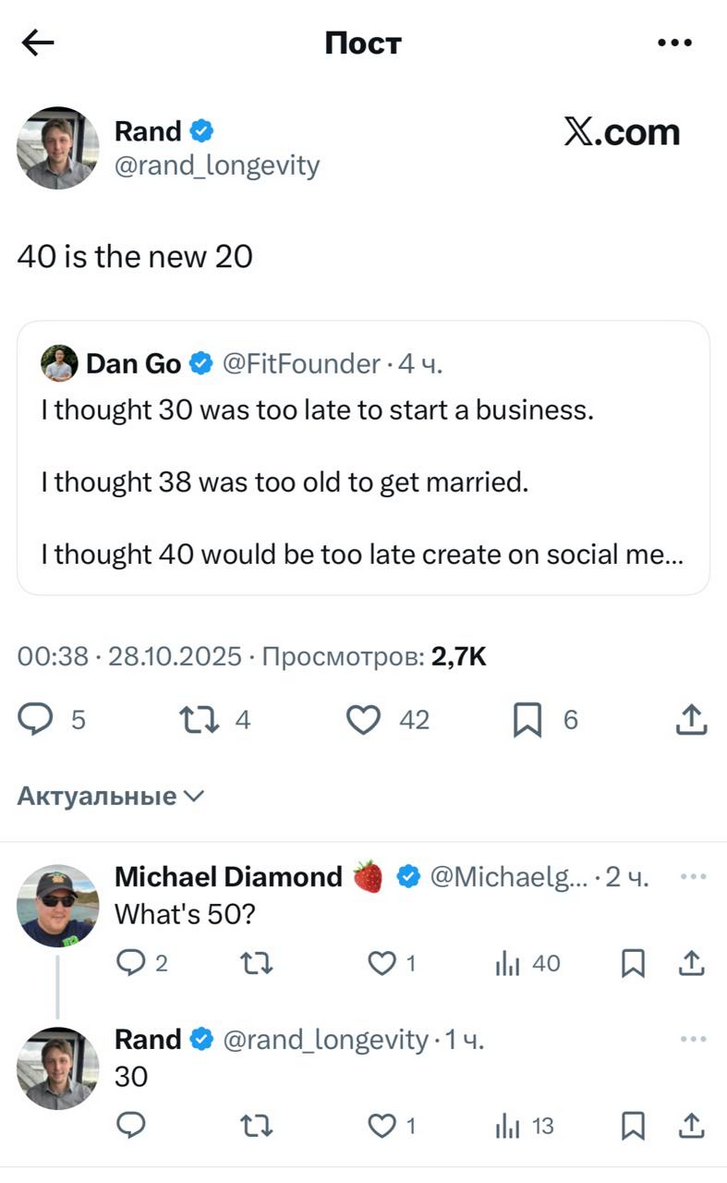Tap the back arrow icon

pyautogui.click(x=37, y=43)
